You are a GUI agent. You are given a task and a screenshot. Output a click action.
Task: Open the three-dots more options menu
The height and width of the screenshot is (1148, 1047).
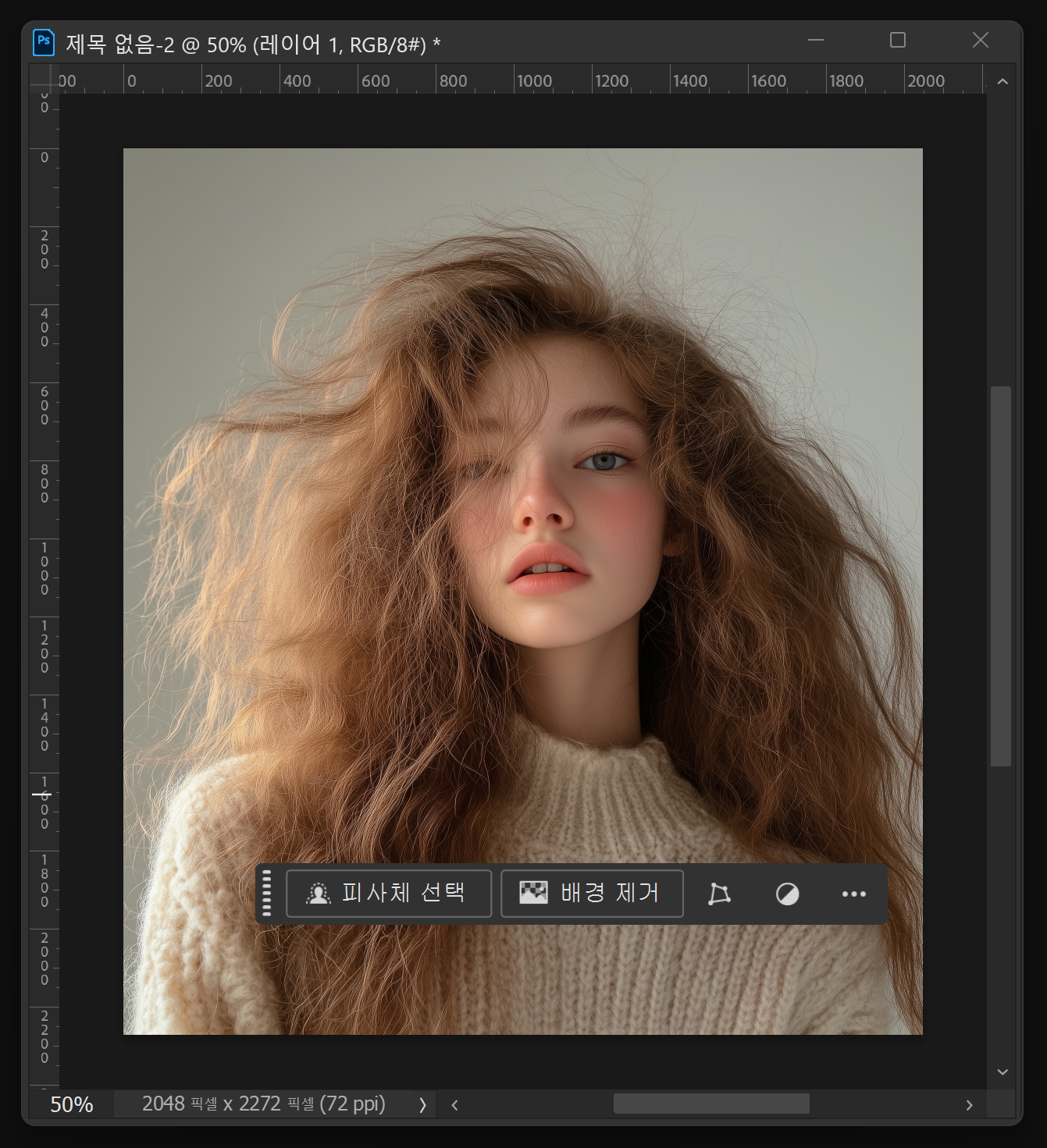click(853, 894)
